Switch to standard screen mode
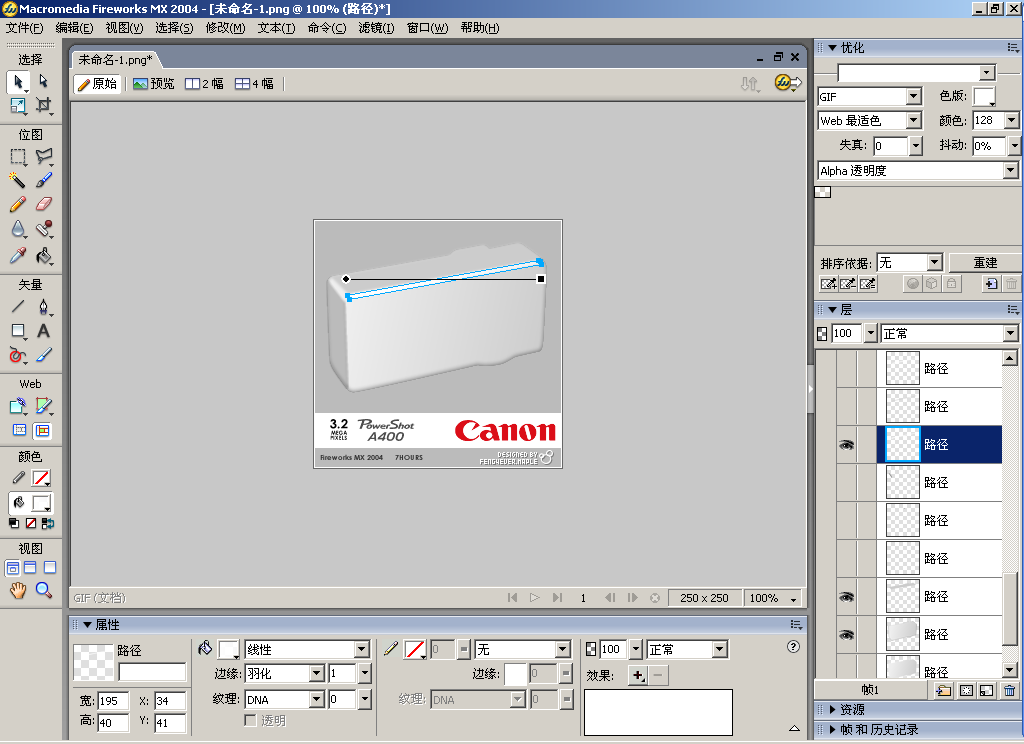 12,568
